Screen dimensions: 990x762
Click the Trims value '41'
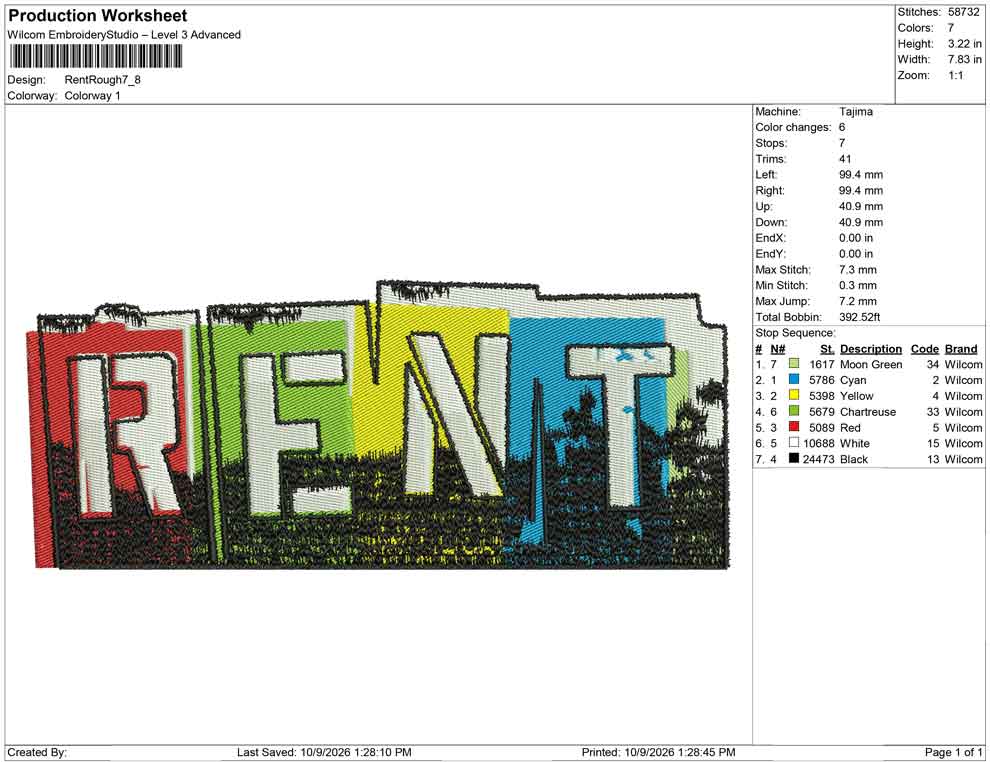point(845,159)
